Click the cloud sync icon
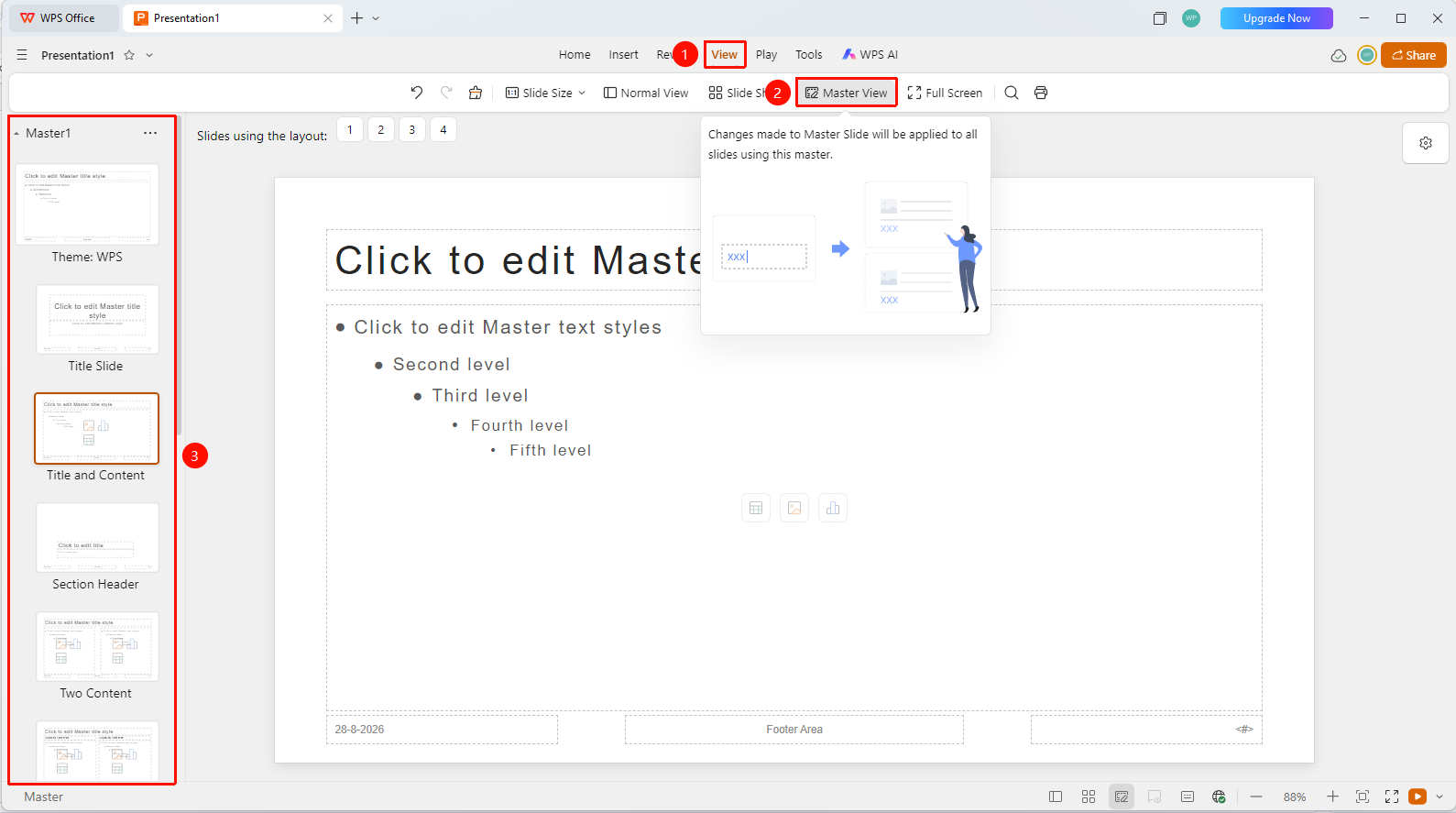 coord(1339,55)
